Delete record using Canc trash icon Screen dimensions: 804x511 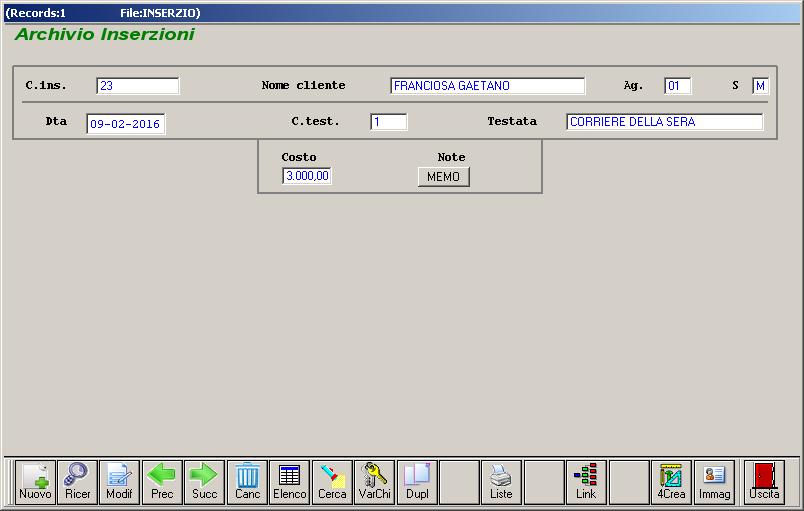coord(247,482)
